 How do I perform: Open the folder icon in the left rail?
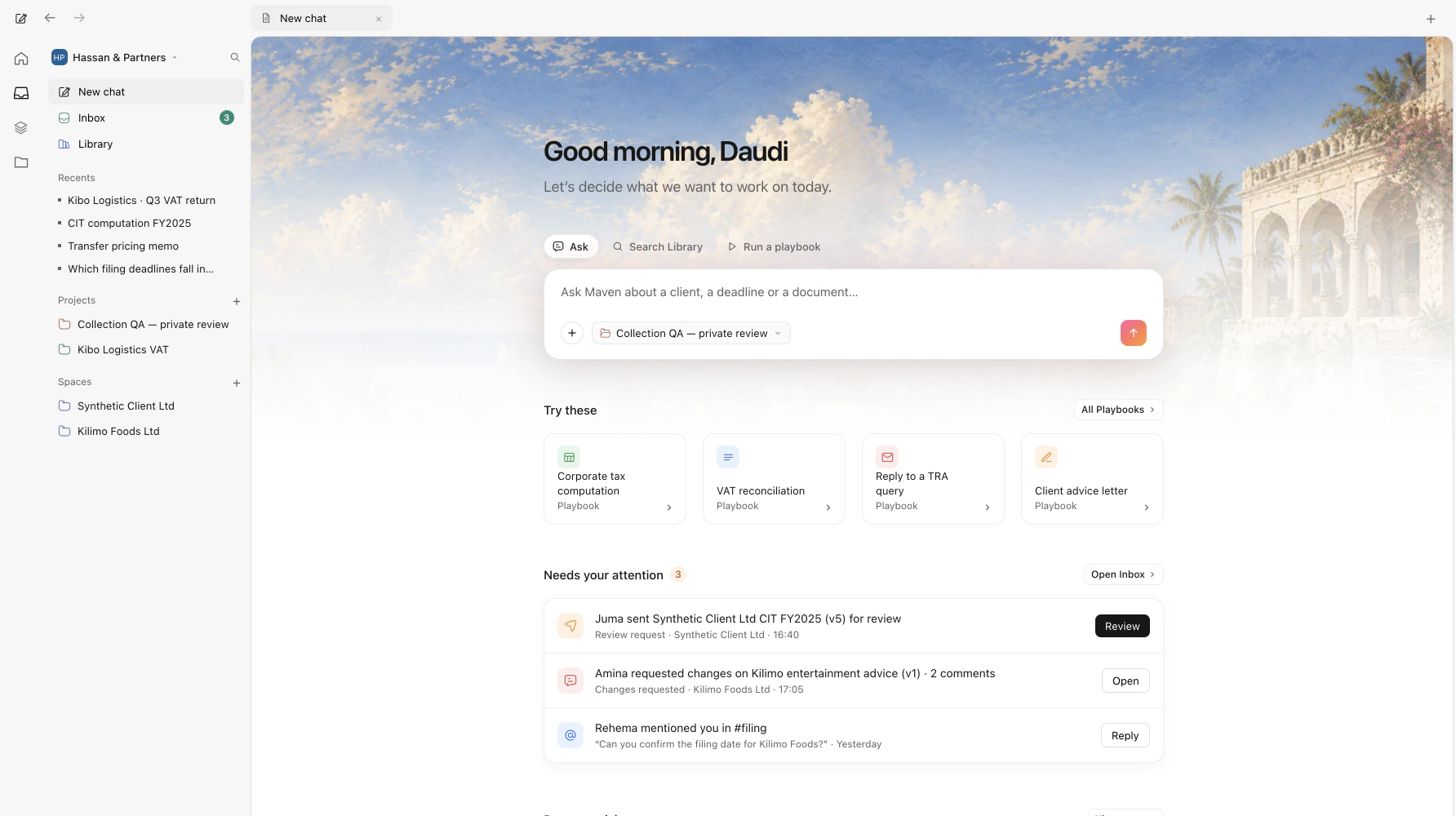point(21,162)
